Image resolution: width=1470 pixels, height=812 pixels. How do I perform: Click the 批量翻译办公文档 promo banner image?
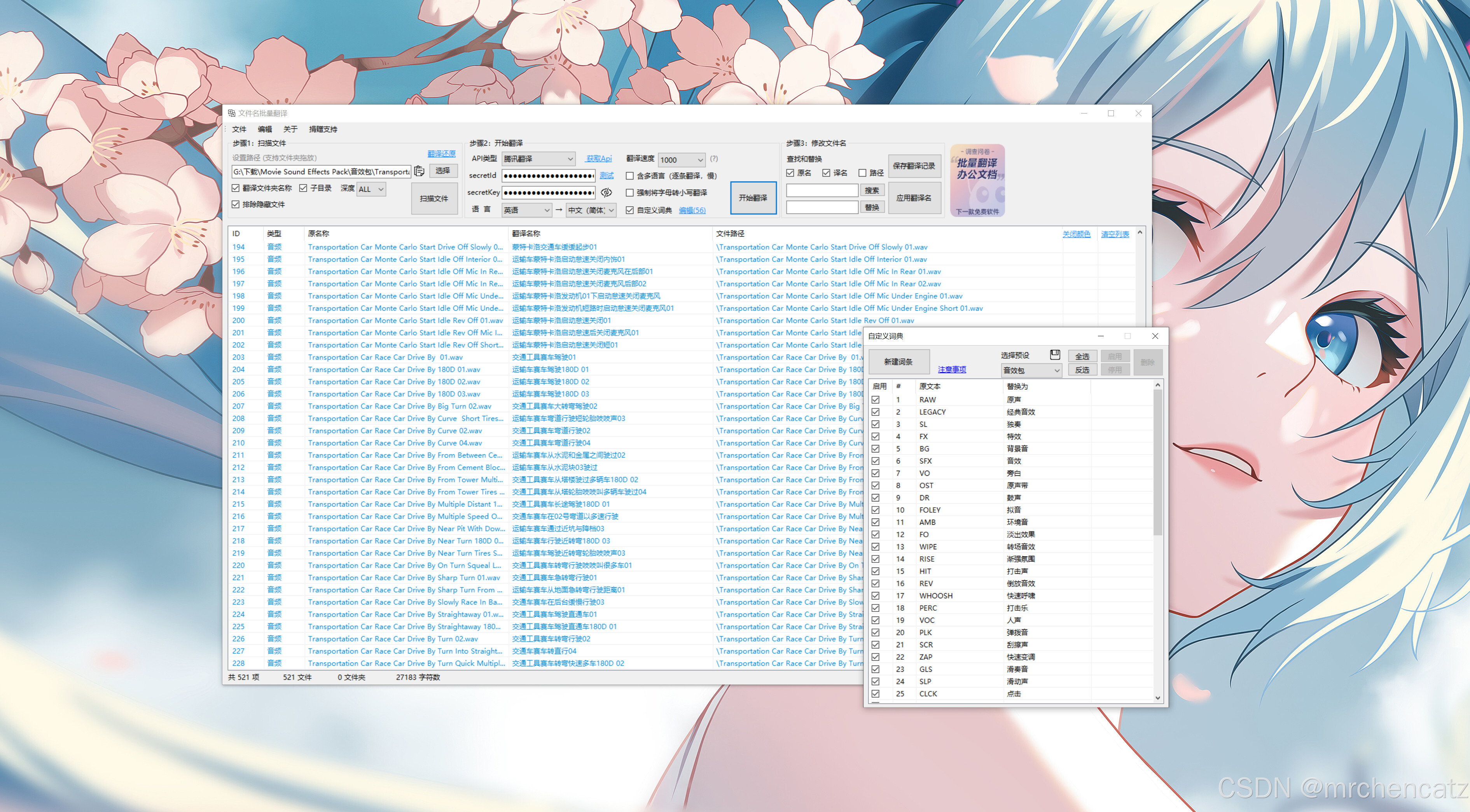point(977,180)
